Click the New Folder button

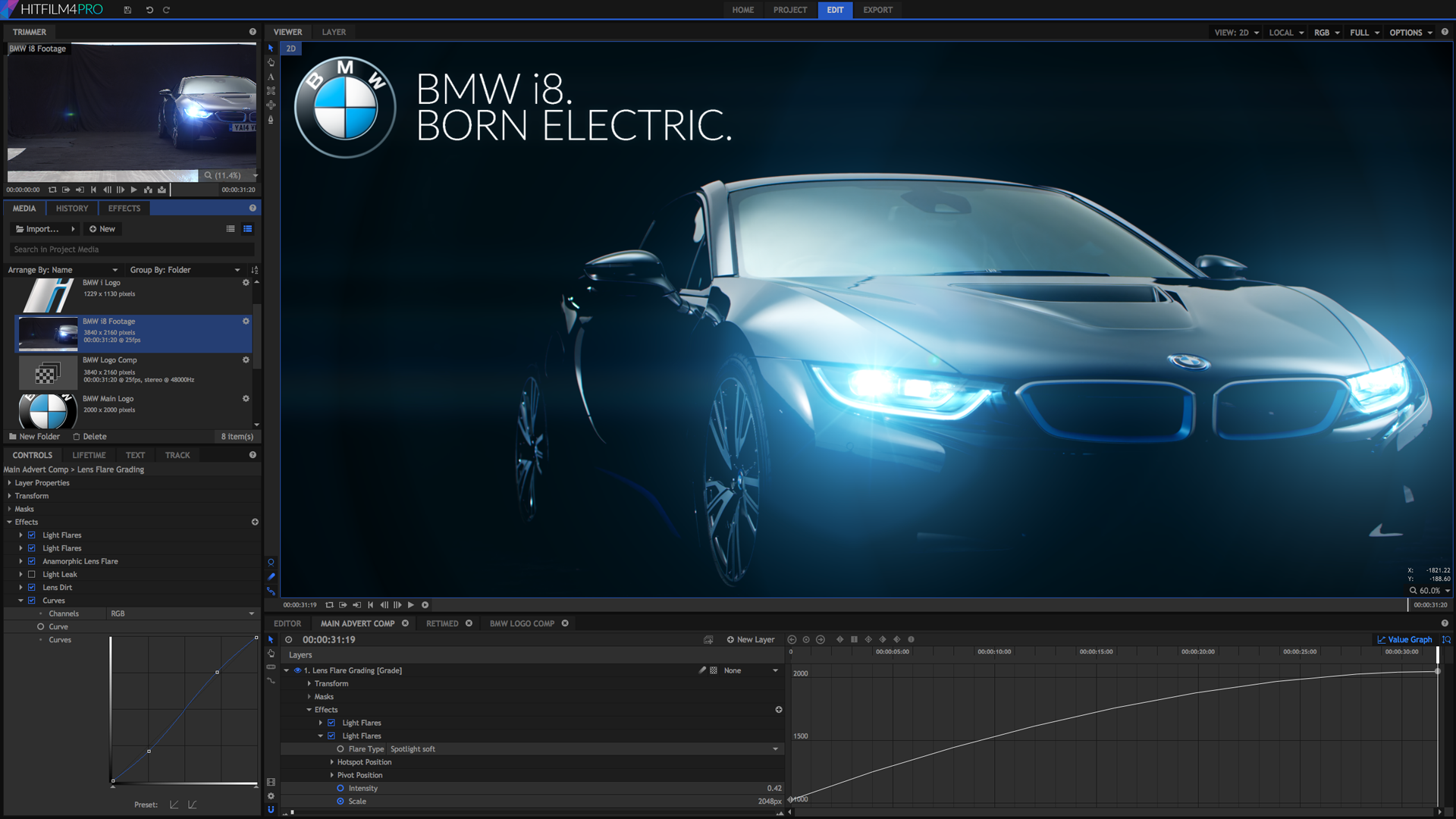pos(37,436)
